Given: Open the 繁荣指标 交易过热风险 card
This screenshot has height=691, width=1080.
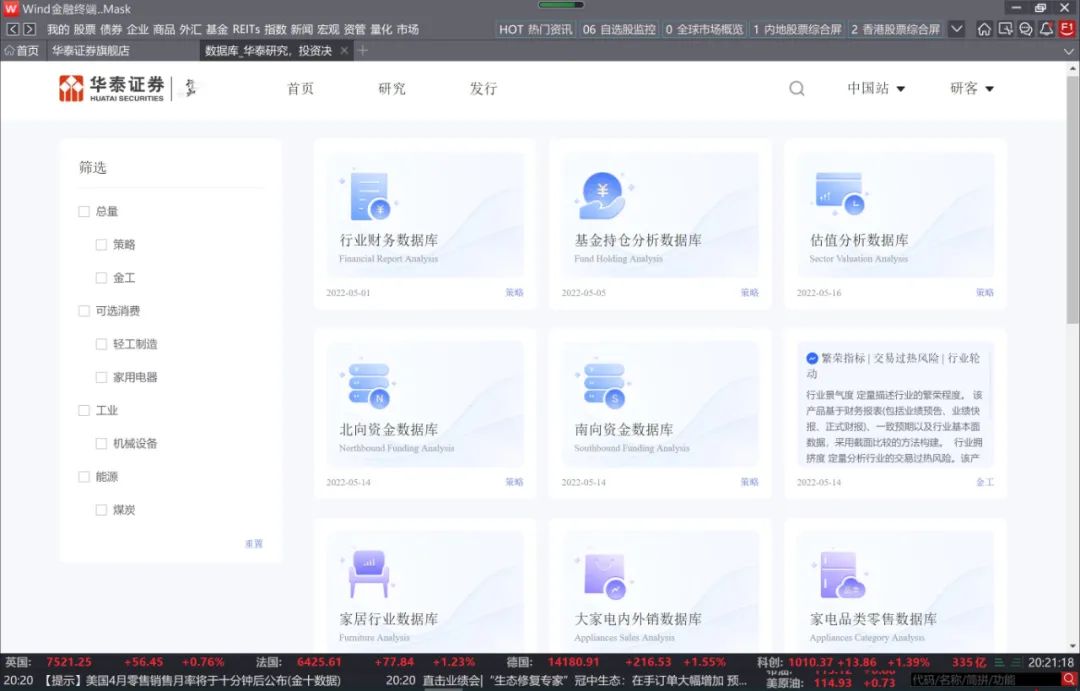Looking at the screenshot, I should tap(895, 413).
